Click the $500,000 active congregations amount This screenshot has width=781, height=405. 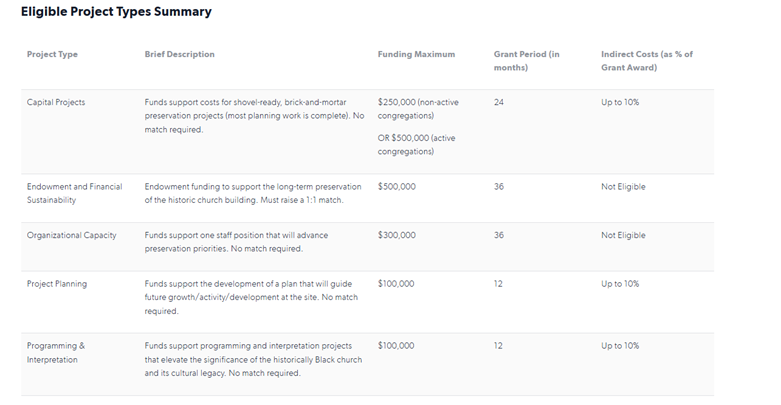(416, 144)
